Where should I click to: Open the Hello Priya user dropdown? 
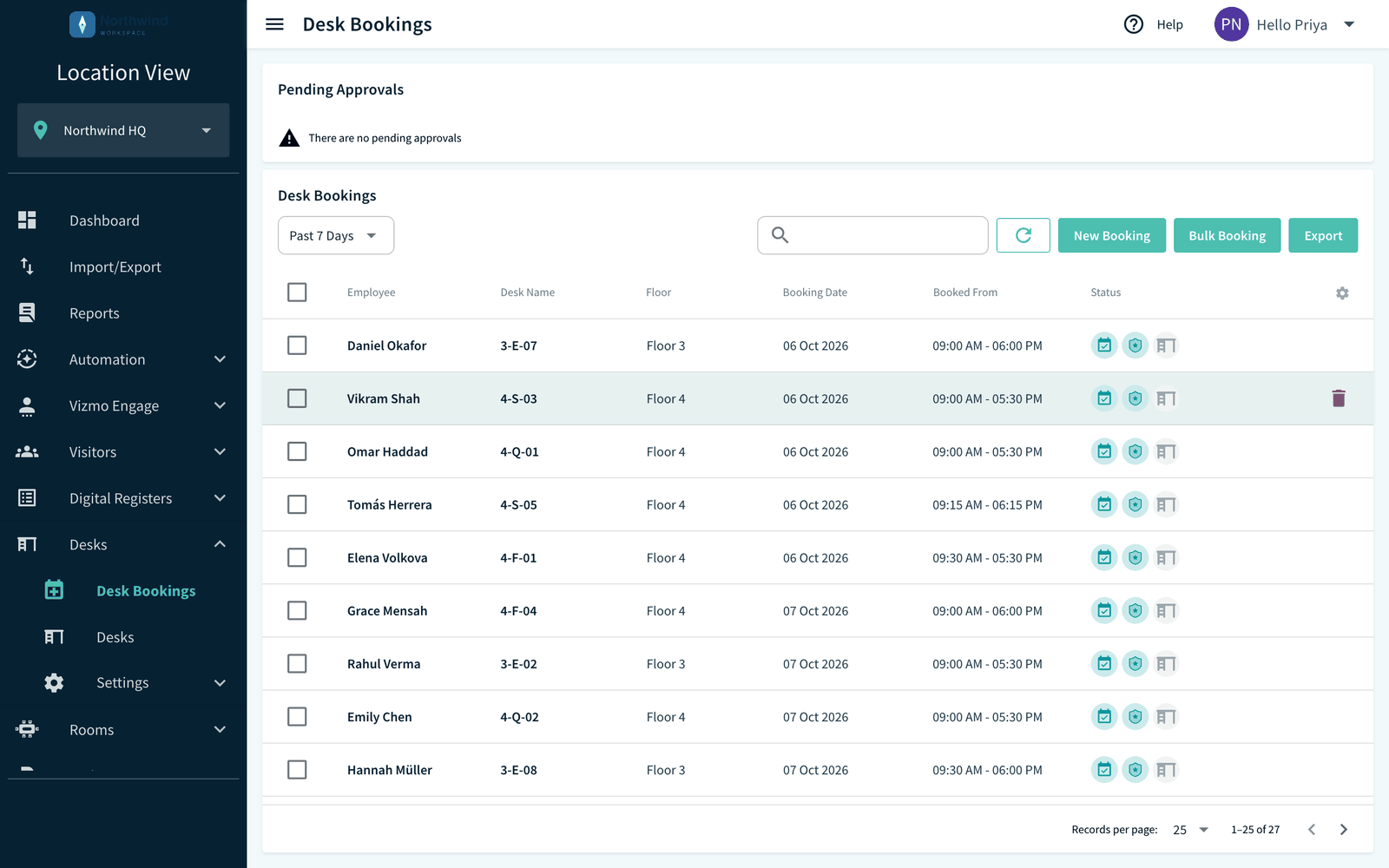click(x=1306, y=24)
